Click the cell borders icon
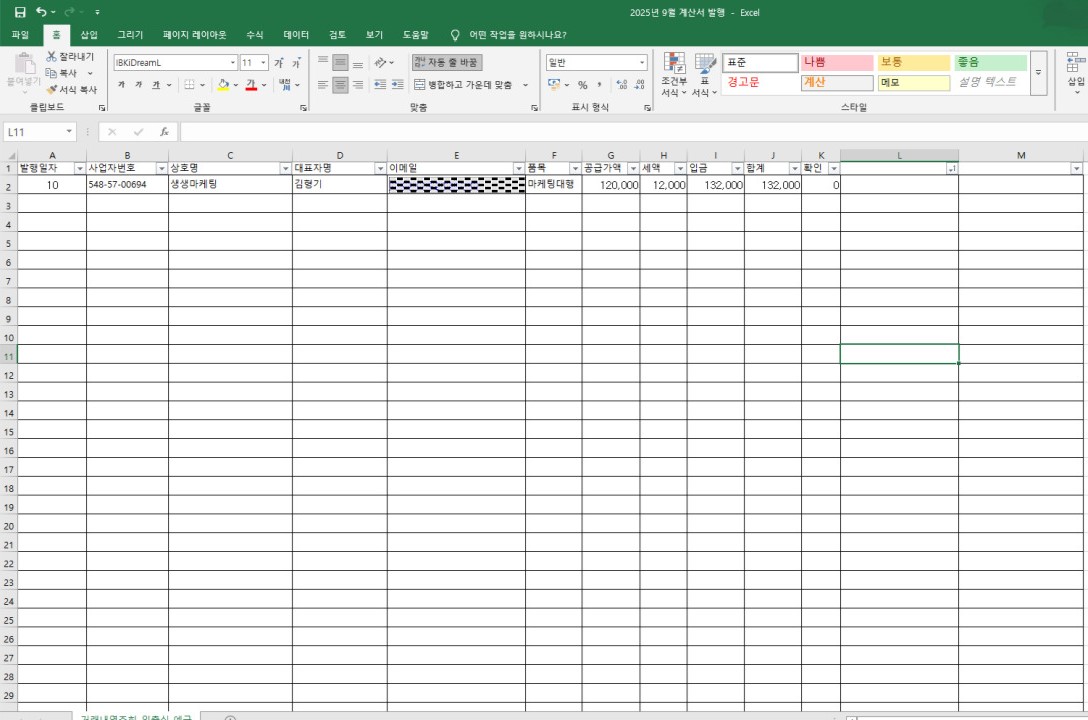 (189, 85)
